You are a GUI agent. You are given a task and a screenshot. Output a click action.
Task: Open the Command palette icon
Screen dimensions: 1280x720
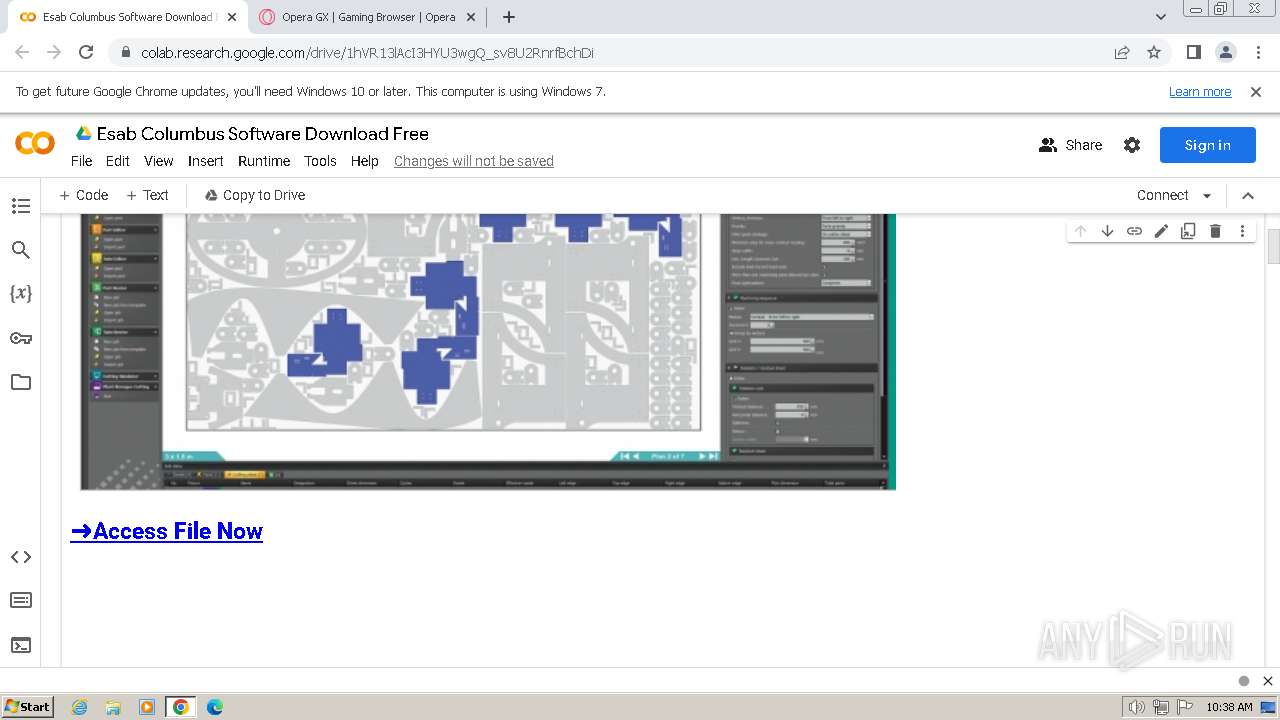21,600
